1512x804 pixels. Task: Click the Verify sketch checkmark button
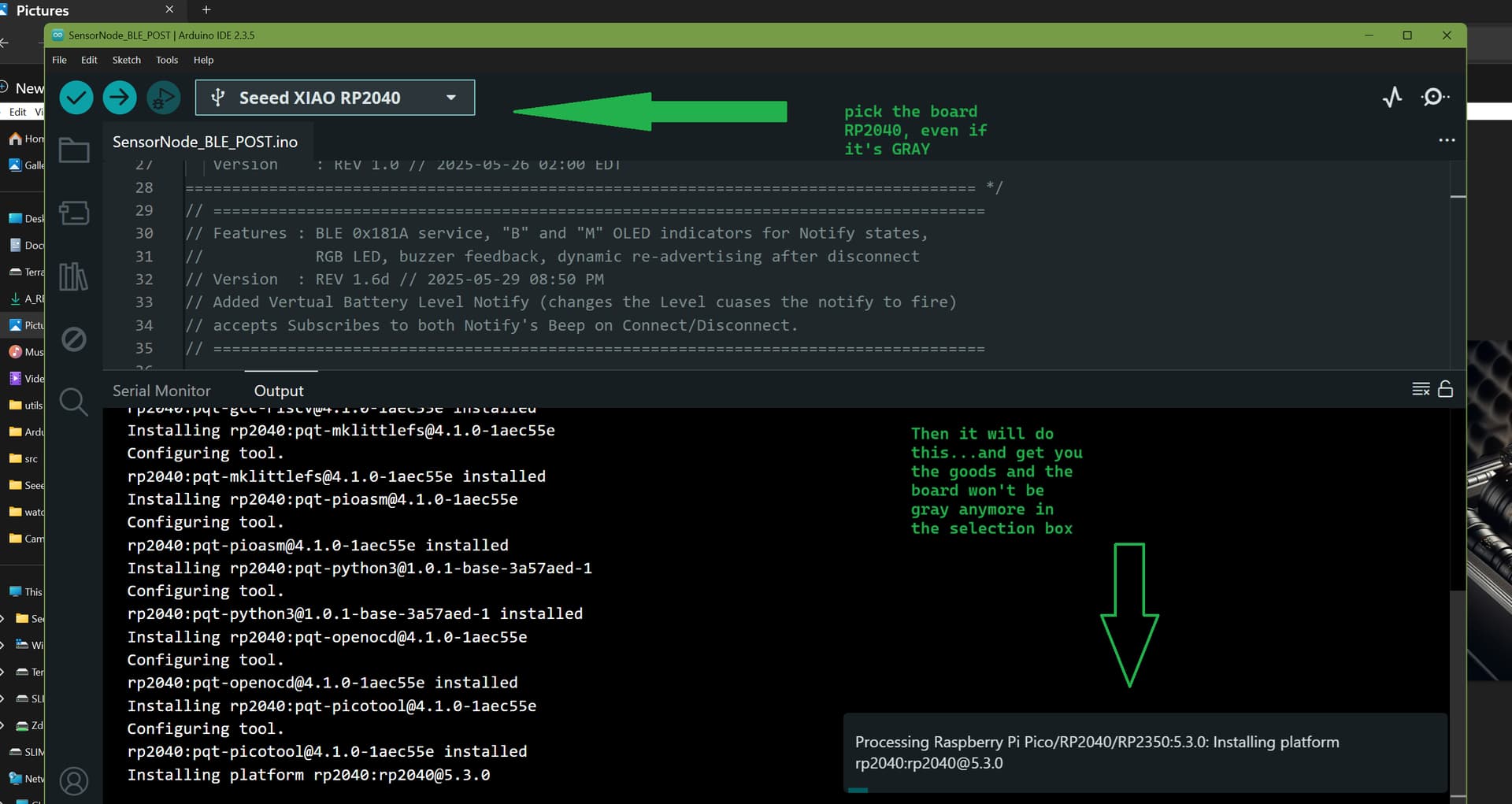click(76, 98)
